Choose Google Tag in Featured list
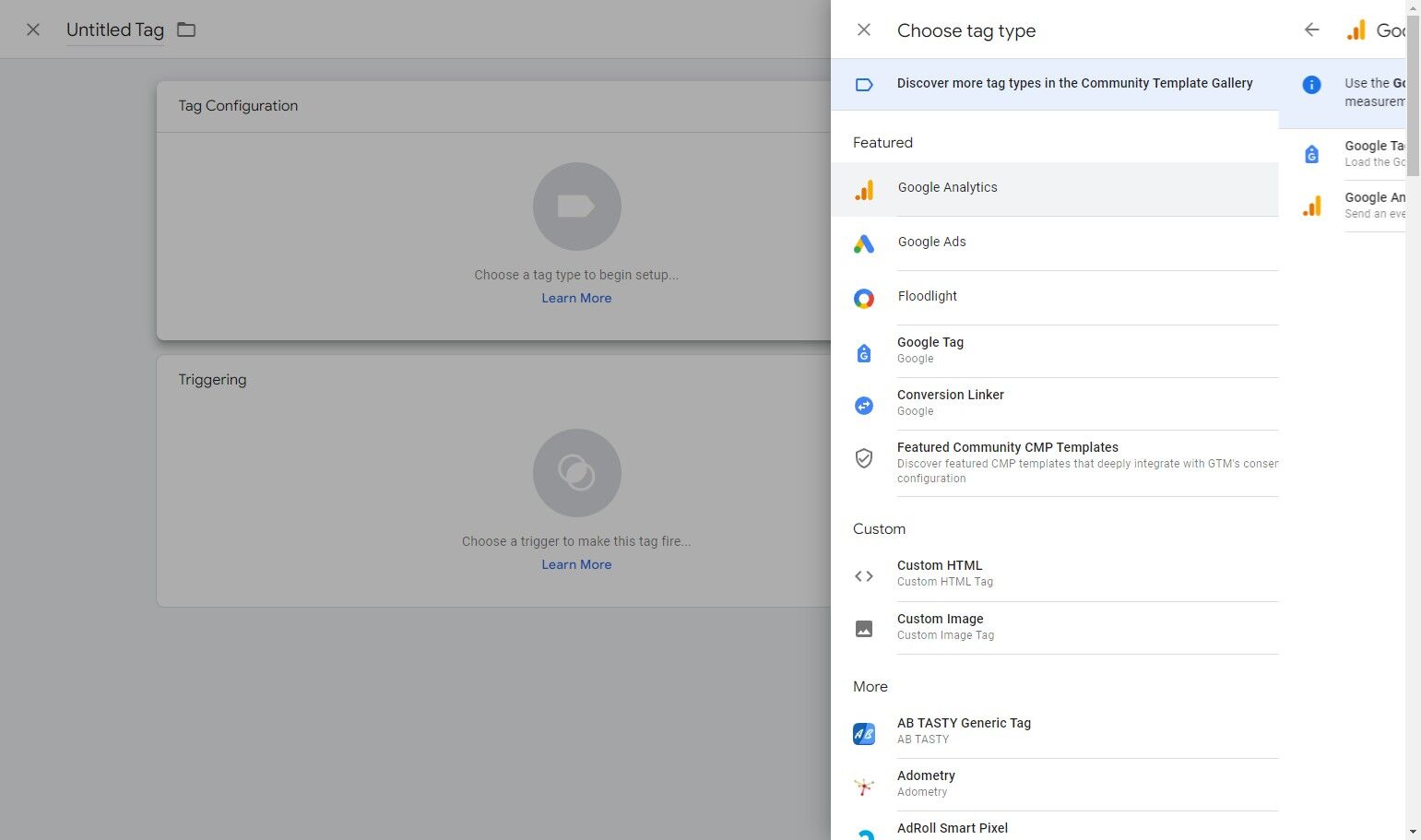This screenshot has height=840, width=1421. [x=1055, y=351]
